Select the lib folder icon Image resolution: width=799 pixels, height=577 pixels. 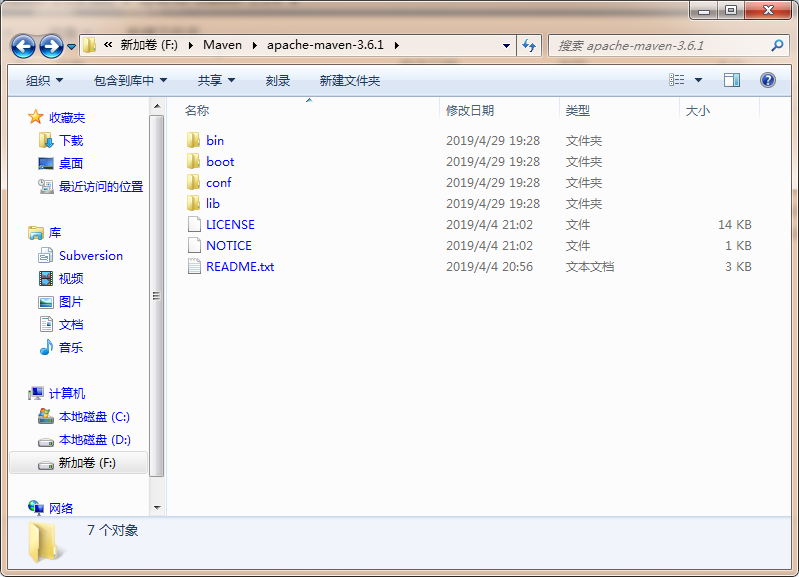pos(194,203)
